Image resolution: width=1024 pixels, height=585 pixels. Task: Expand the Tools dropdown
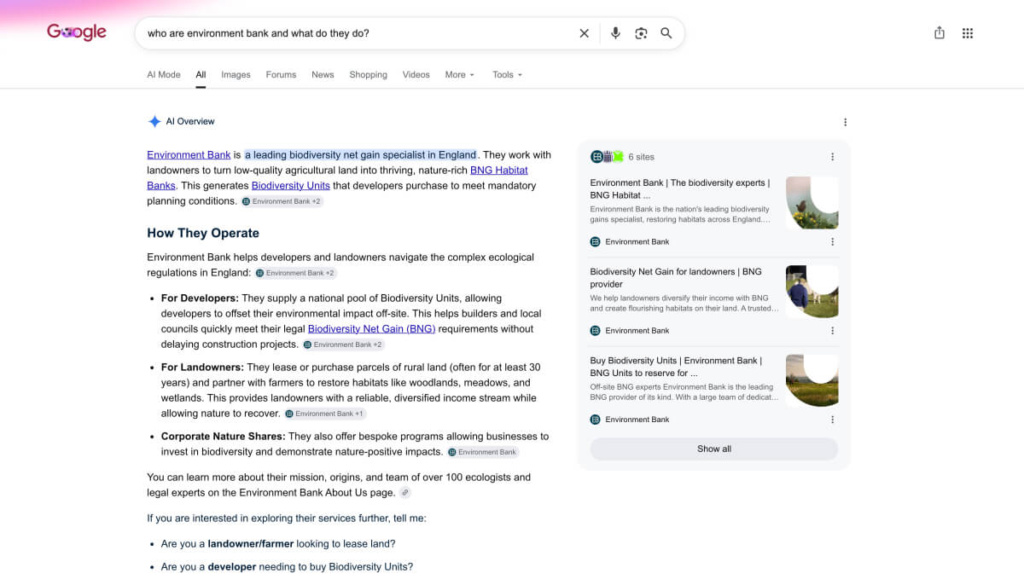click(507, 74)
